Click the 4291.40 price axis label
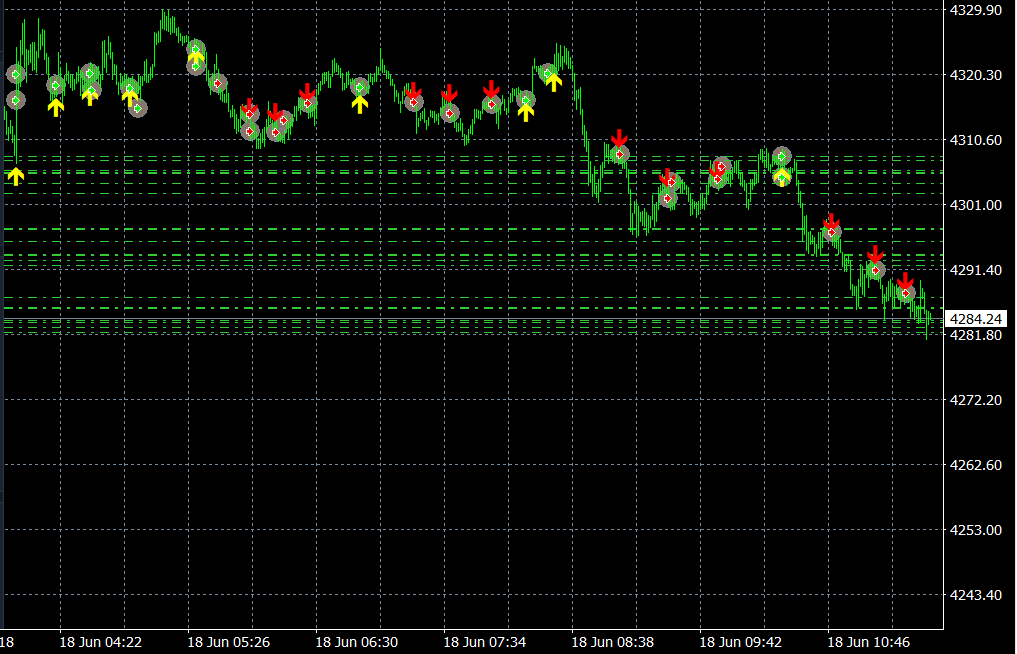Screen dimensions: 1017x654 coord(975,270)
